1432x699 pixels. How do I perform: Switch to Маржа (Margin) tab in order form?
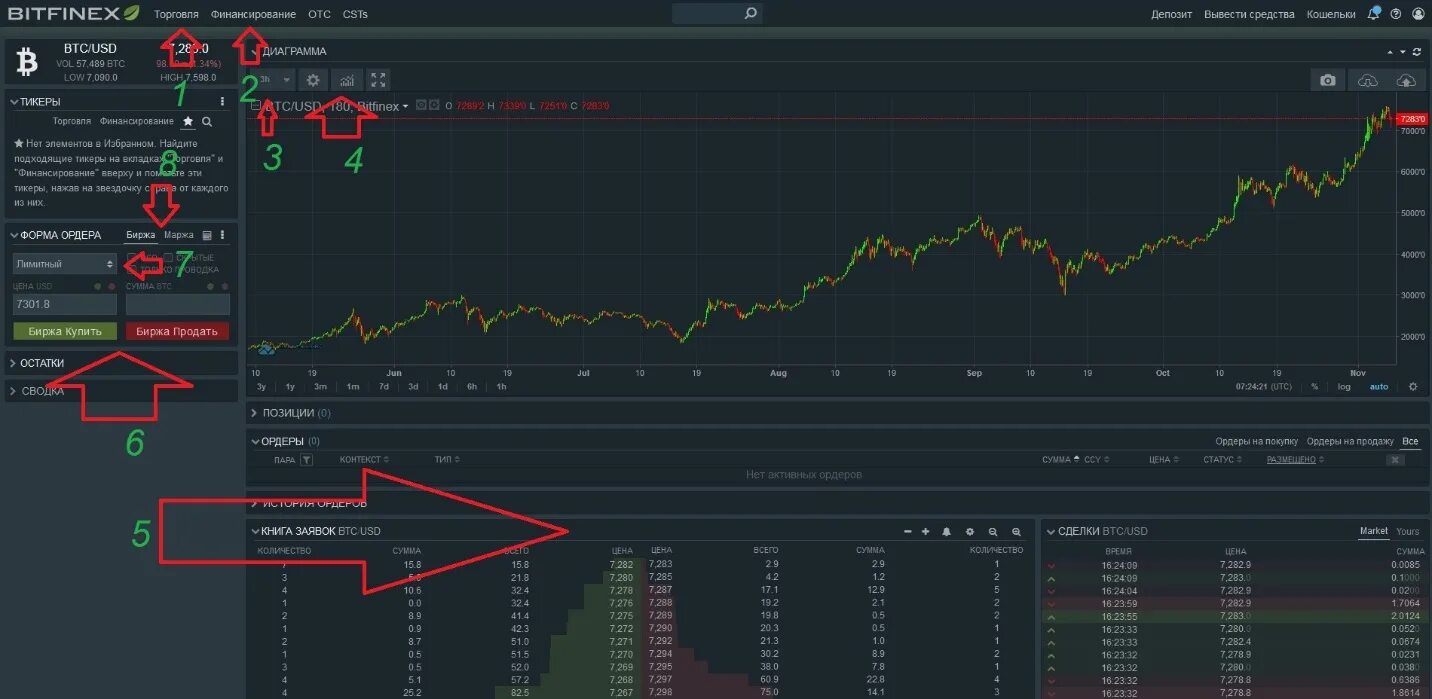pos(179,235)
